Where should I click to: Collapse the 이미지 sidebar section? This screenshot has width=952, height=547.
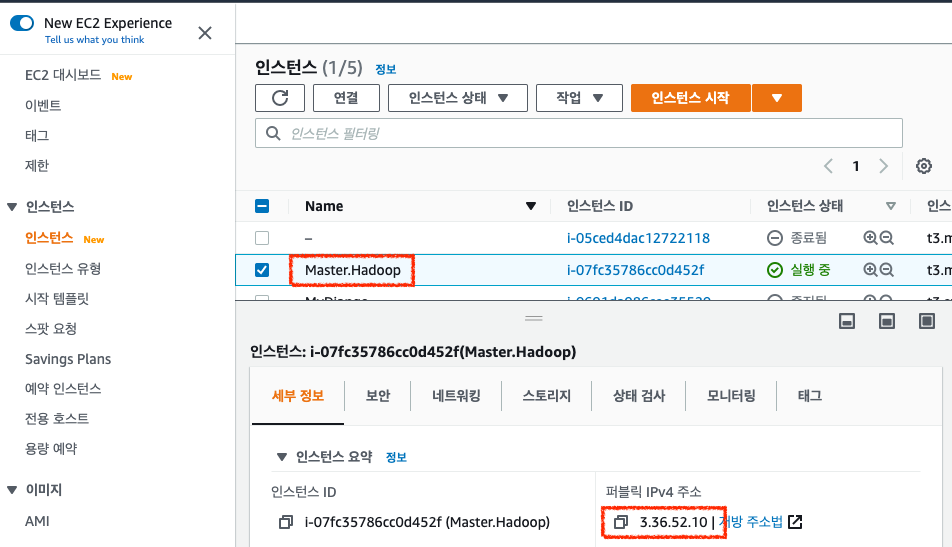click(12, 490)
